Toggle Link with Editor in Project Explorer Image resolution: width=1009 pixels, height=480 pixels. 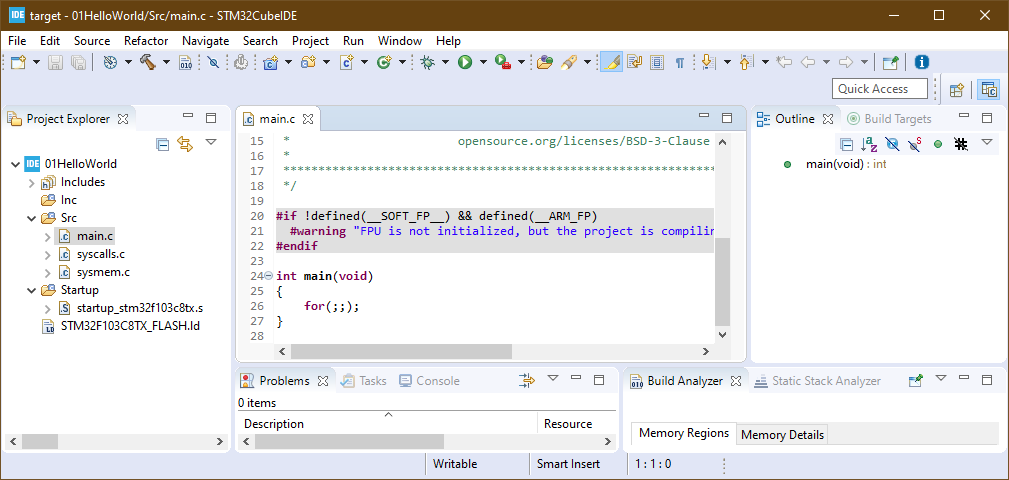coord(185,144)
